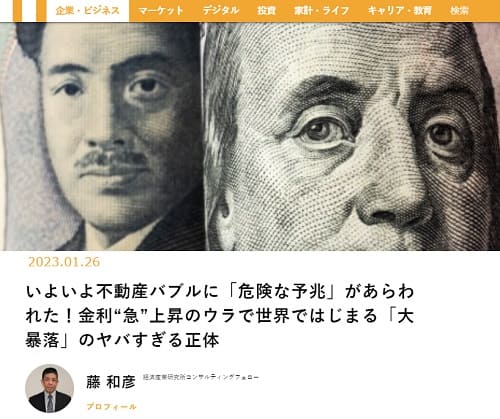The height and width of the screenshot is (419, 500).
Task: Open the 不動産バブル article headline
Action: point(220,316)
